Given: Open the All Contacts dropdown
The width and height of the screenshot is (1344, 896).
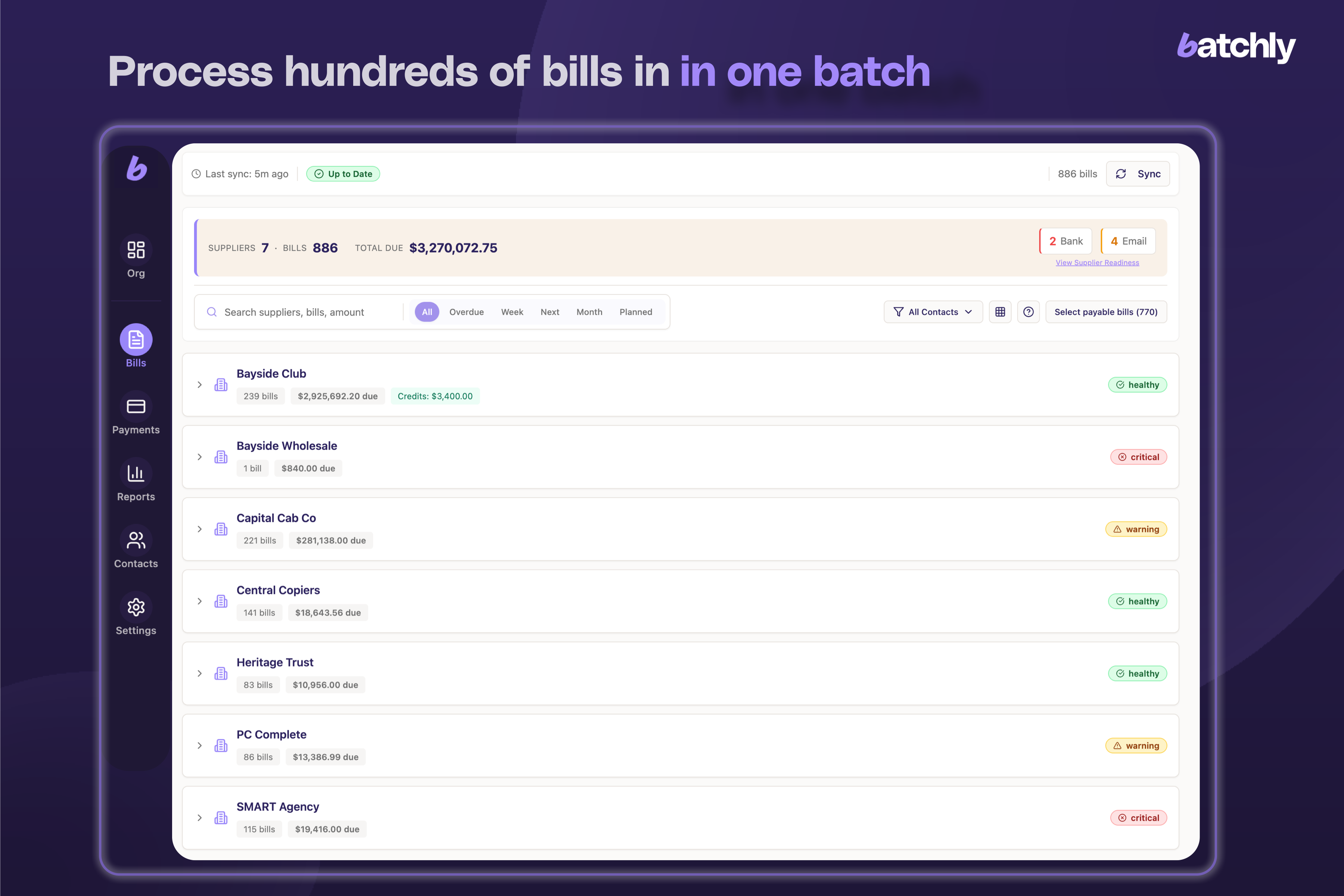Looking at the screenshot, I should (x=933, y=311).
